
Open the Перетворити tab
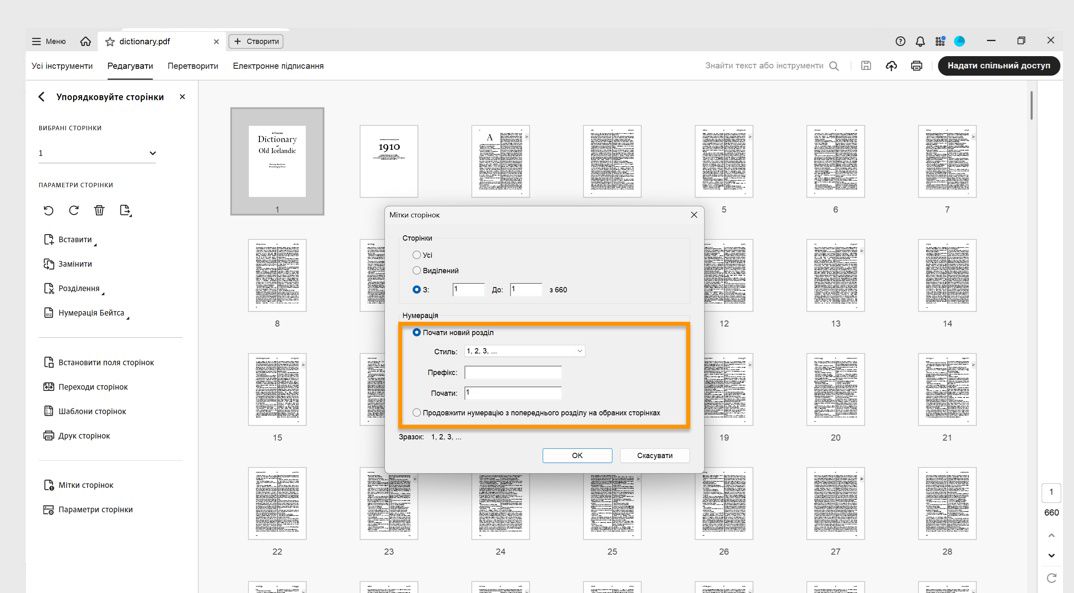[x=192, y=66]
